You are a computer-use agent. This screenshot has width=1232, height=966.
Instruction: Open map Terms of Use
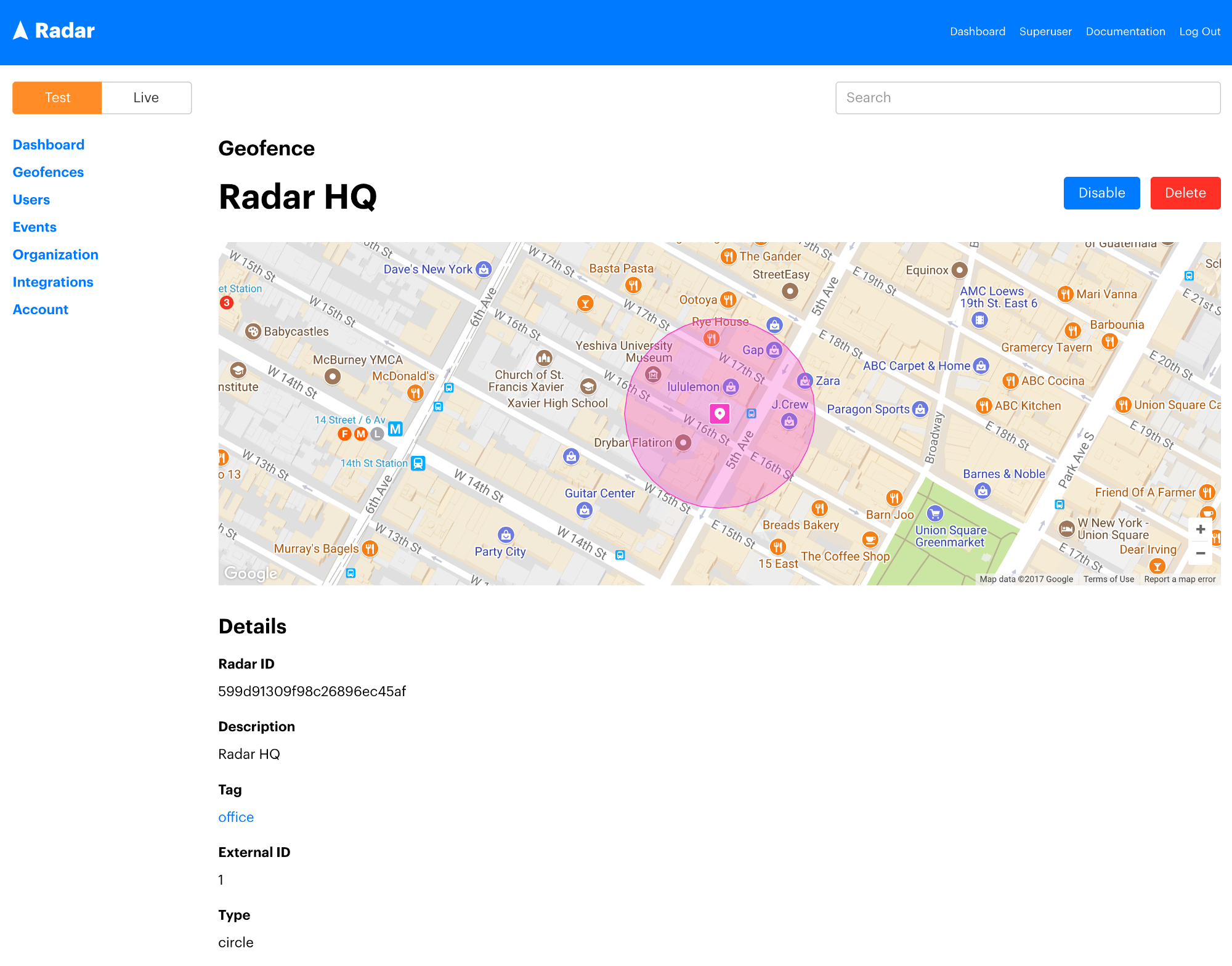pos(1108,579)
